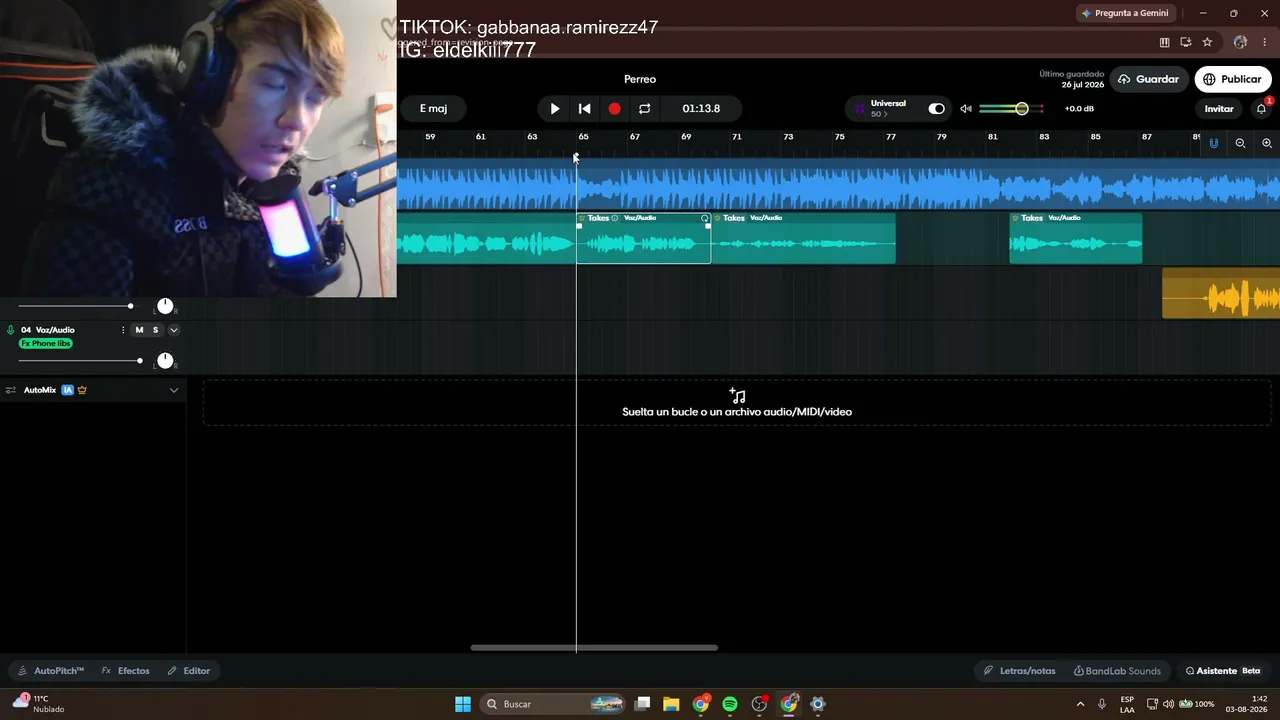Mute the master volume speaker icon

966,109
